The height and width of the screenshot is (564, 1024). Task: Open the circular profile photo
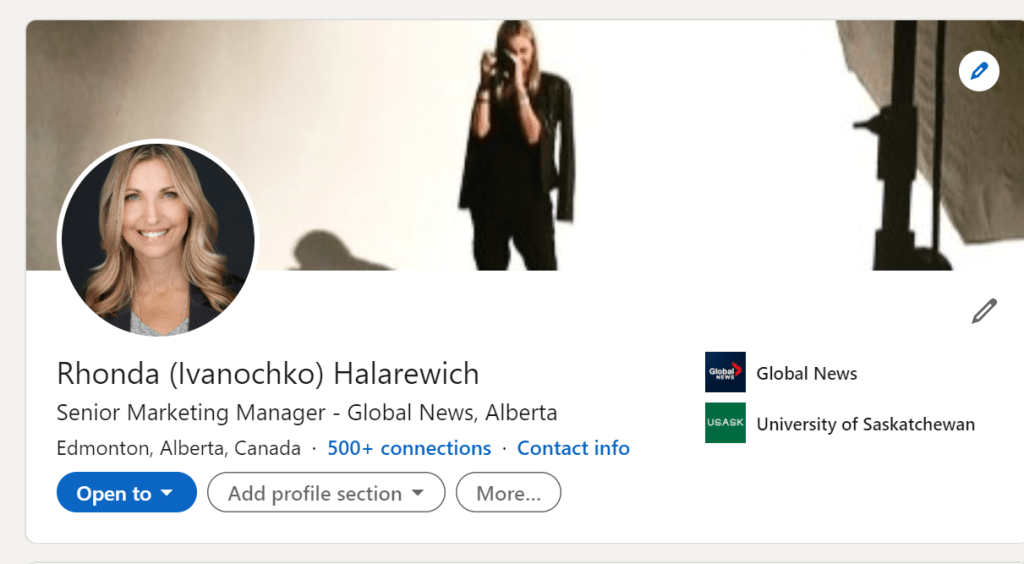pyautogui.click(x=158, y=238)
